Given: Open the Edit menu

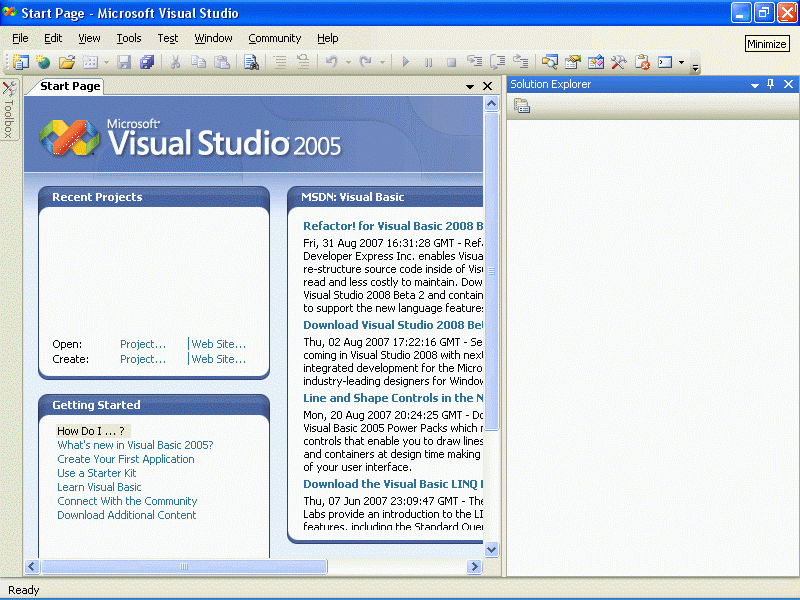Looking at the screenshot, I should coord(53,38).
